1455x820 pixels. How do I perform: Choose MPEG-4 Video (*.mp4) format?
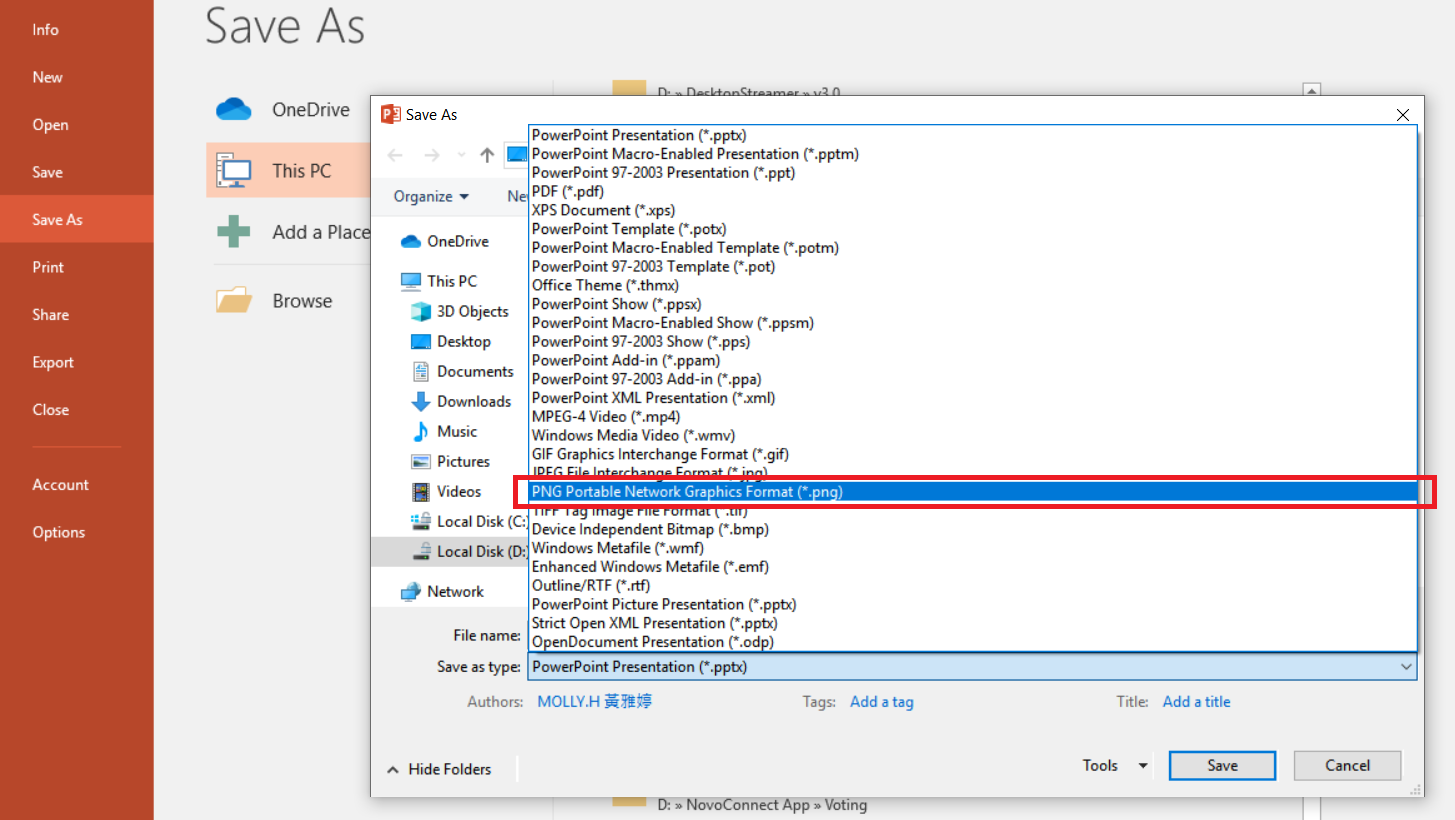tap(972, 416)
